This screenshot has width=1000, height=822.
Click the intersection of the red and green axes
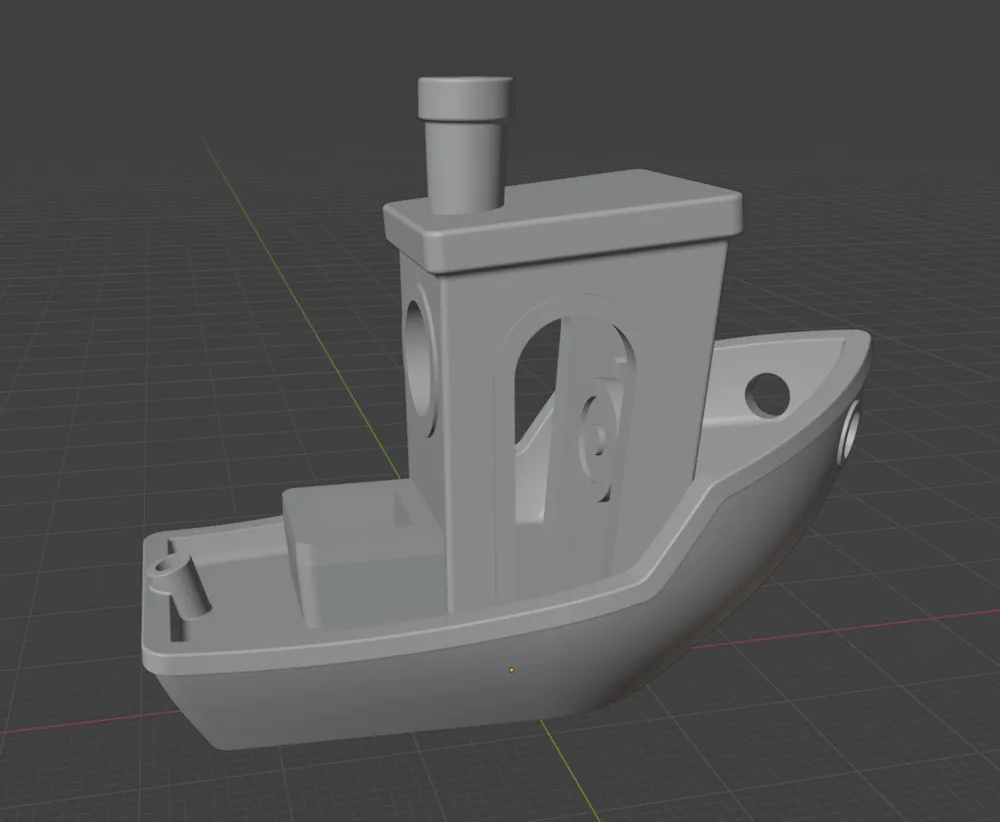coord(511,661)
